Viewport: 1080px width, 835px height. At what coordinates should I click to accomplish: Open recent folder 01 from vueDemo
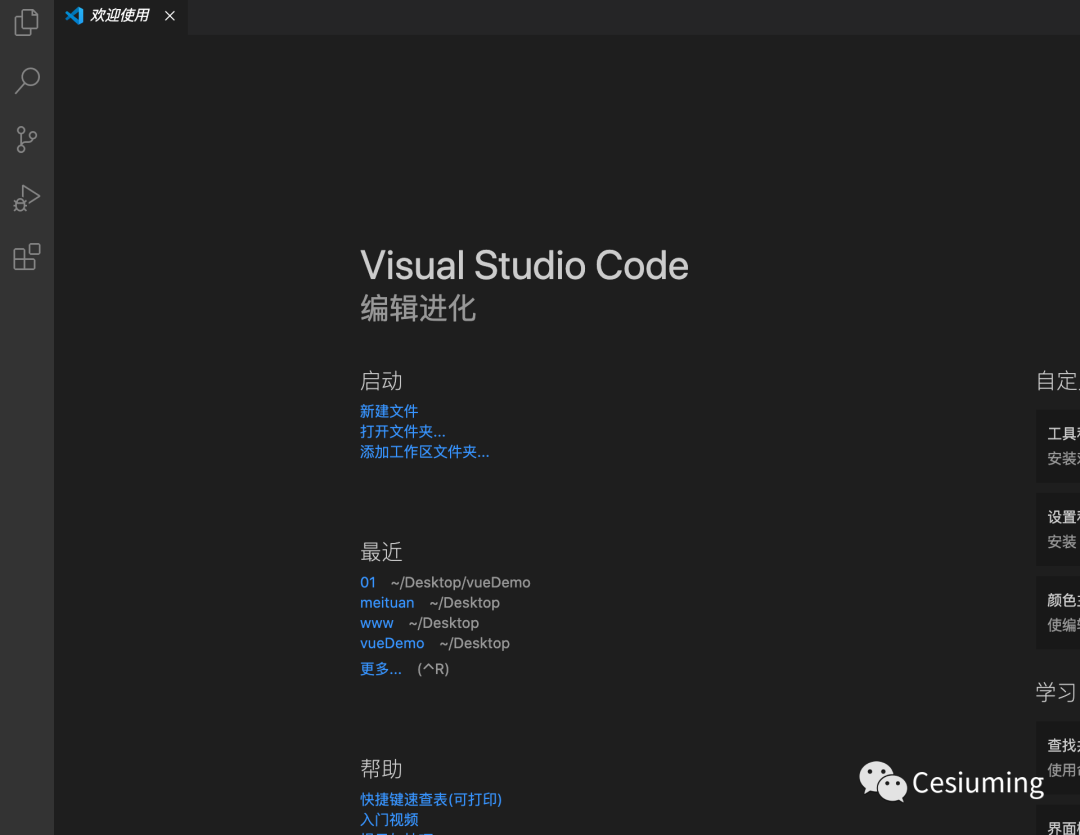pyautogui.click(x=367, y=582)
